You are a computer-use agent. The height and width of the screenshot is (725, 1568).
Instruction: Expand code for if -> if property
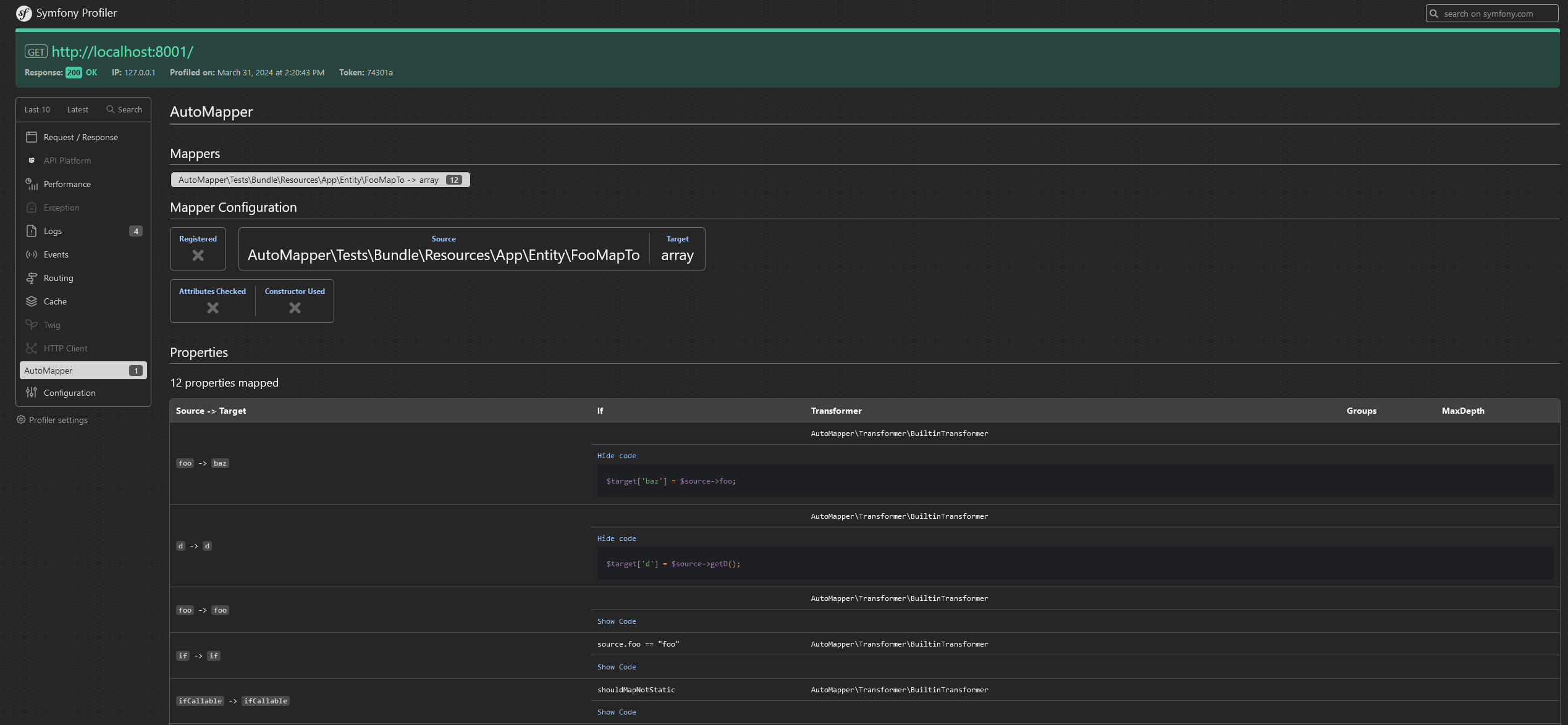(x=616, y=667)
